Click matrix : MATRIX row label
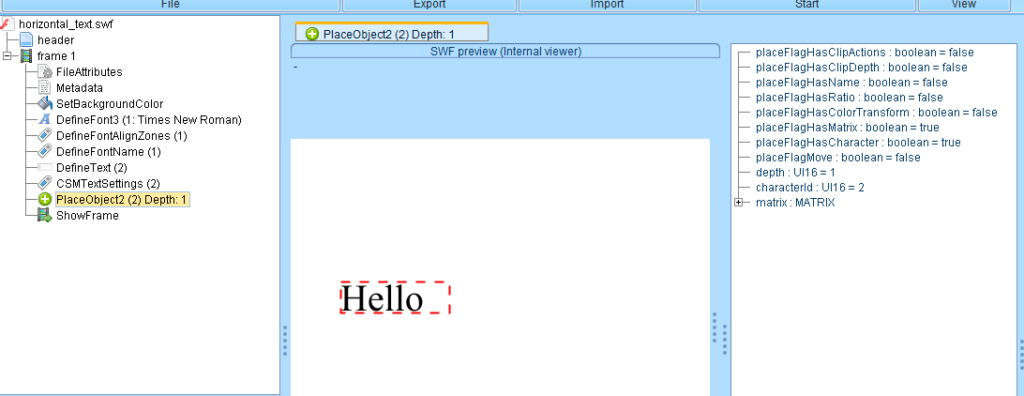 795,203
